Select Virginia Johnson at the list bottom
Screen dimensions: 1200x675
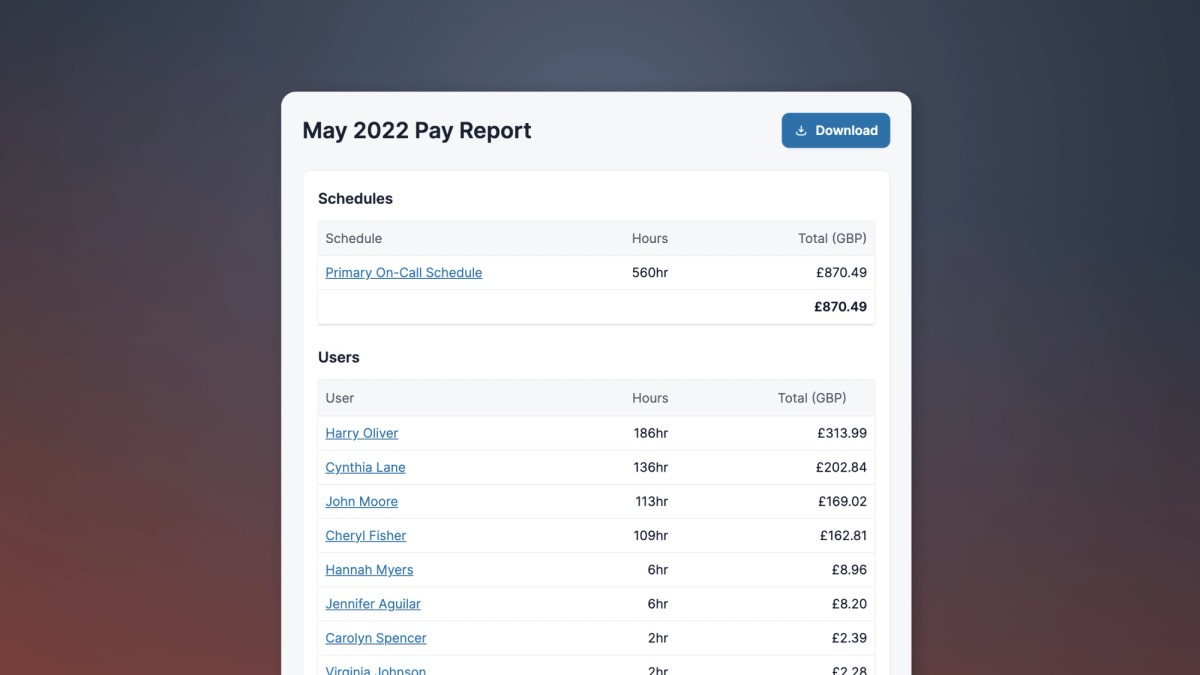click(375, 668)
